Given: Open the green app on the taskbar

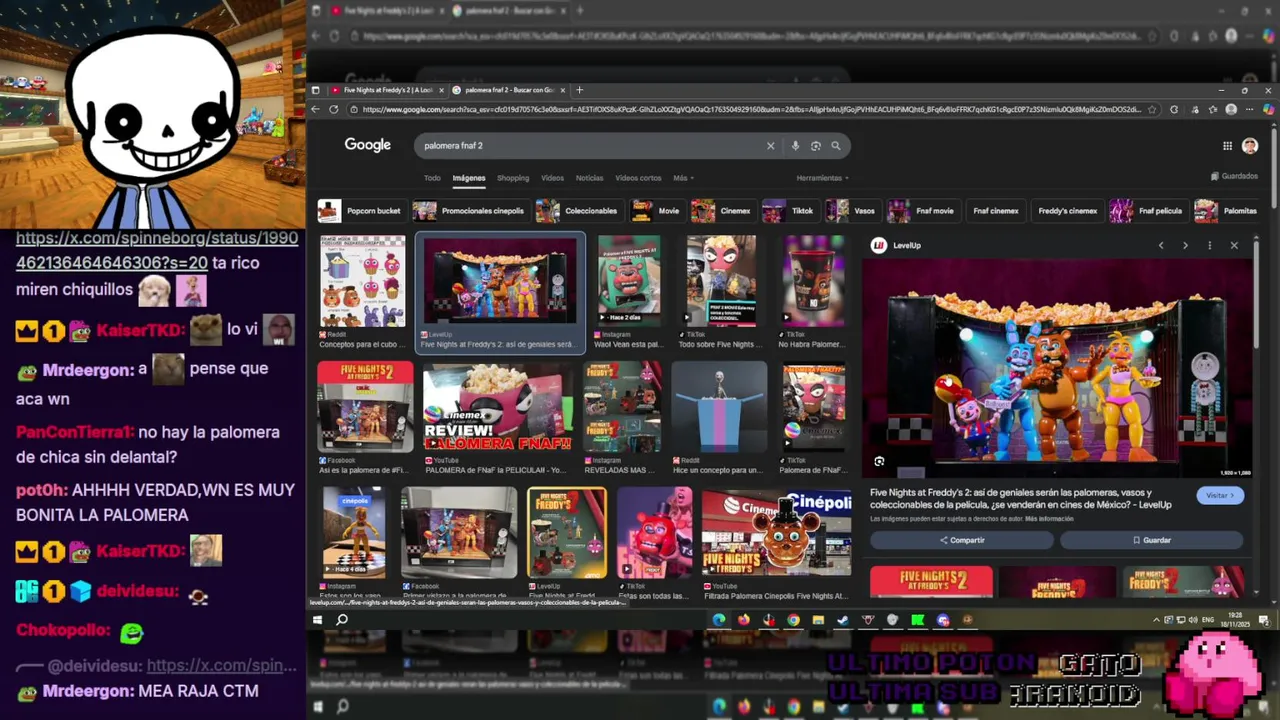Looking at the screenshot, I should coord(918,620).
